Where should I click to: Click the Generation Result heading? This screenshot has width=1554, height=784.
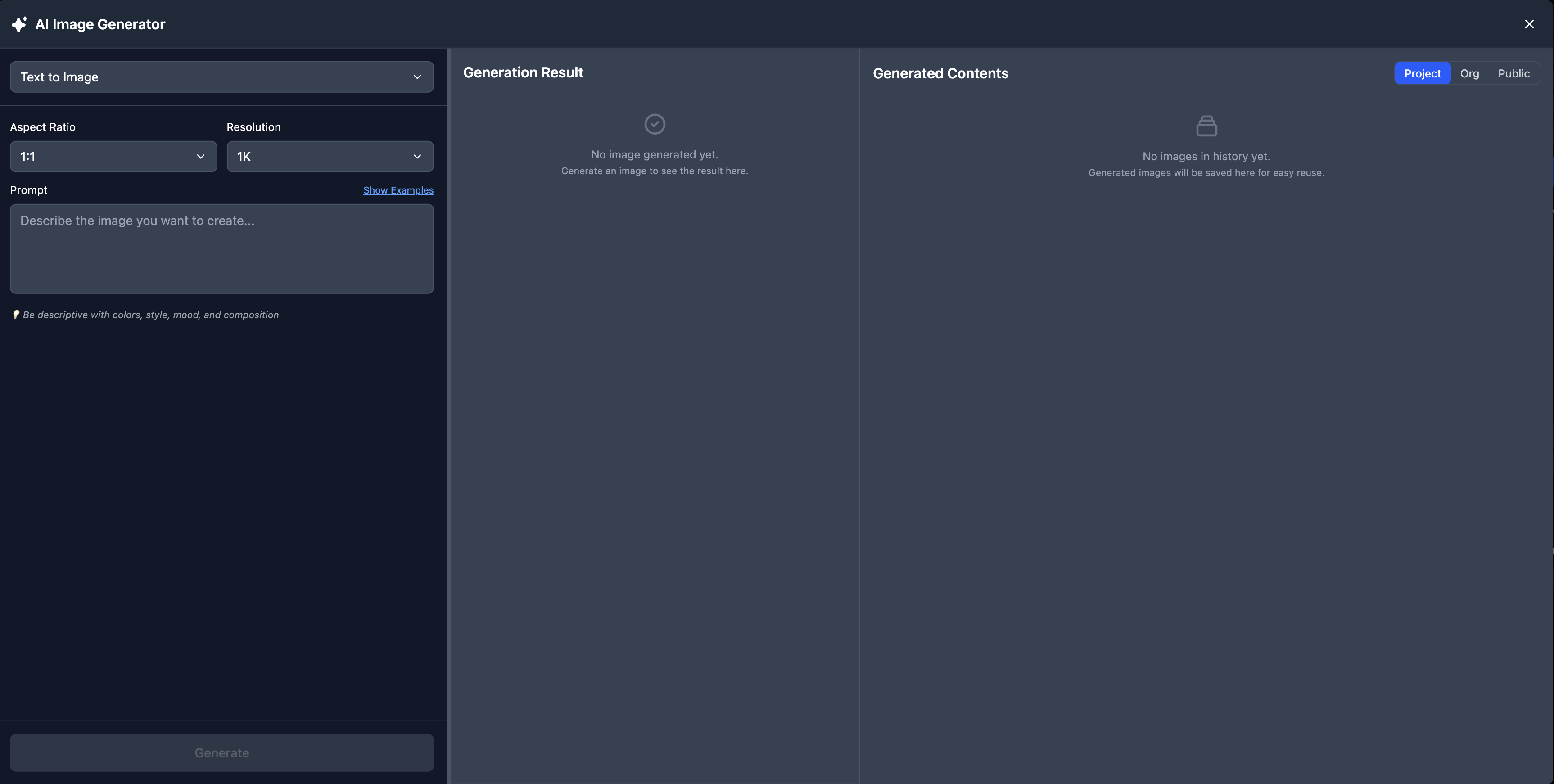coord(523,73)
